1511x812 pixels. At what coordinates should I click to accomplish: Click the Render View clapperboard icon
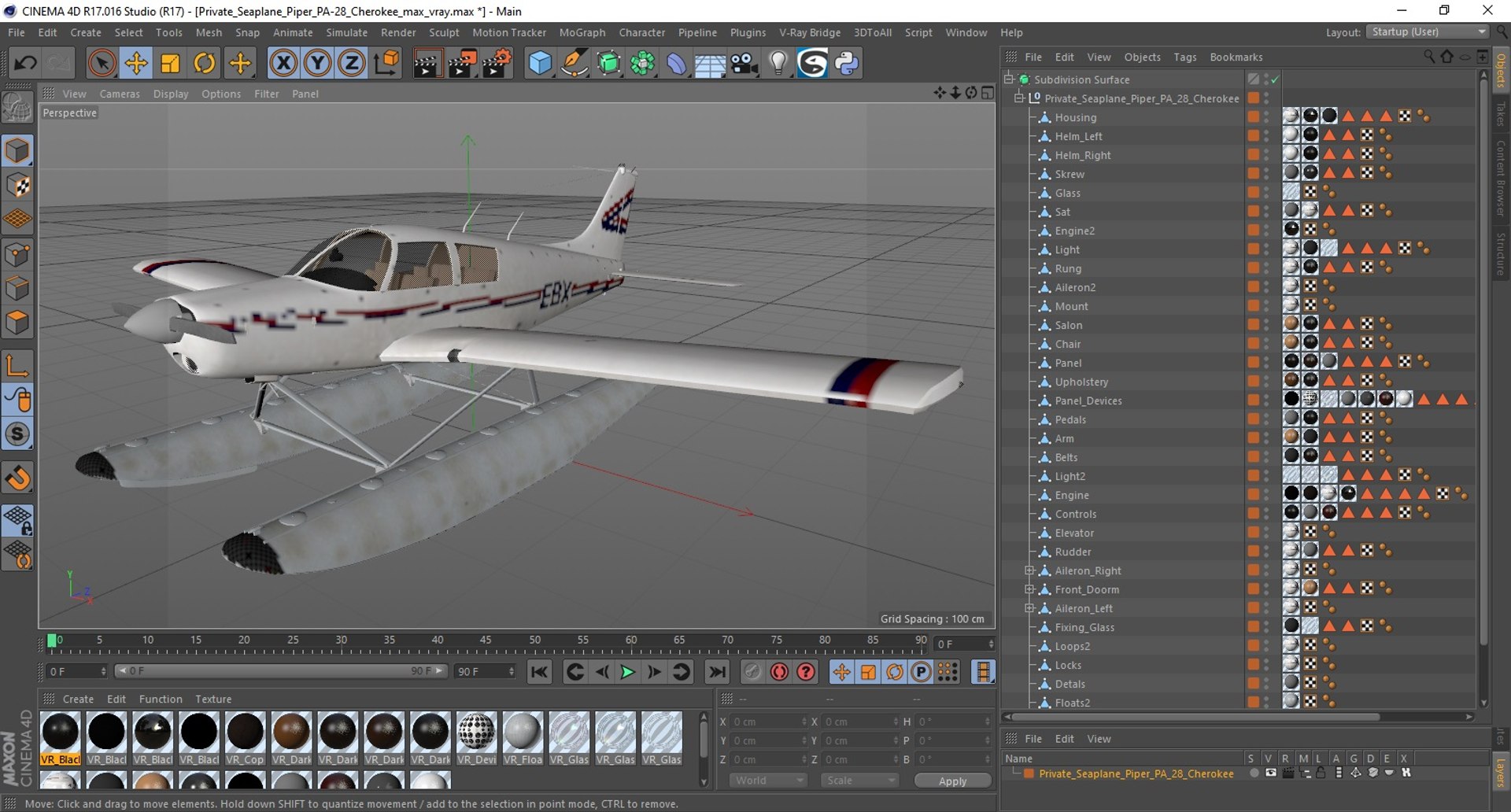[x=427, y=63]
